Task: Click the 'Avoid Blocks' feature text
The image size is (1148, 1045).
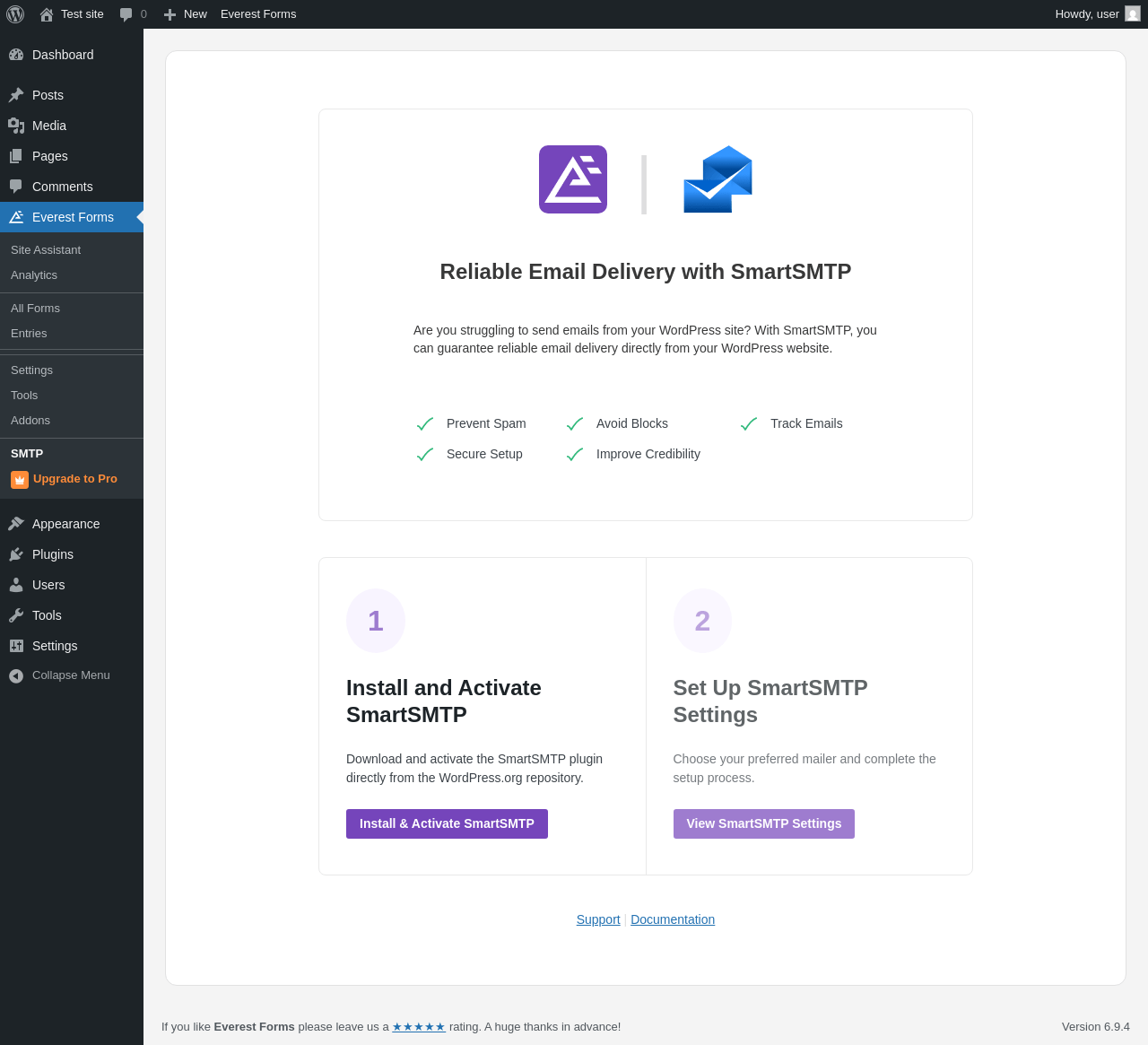Action: tap(632, 423)
